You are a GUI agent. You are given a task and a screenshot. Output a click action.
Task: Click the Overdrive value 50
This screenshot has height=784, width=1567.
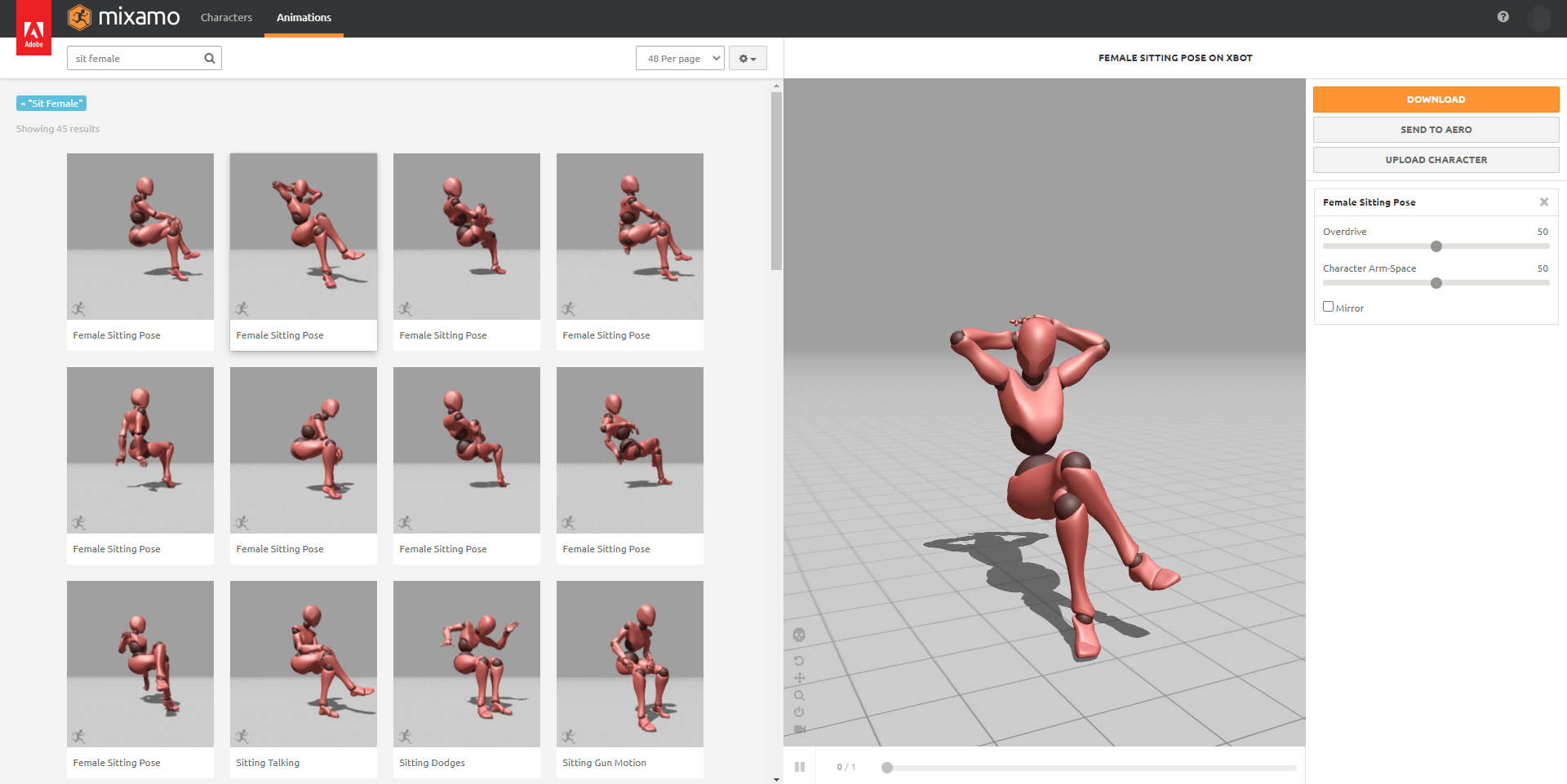pos(1543,232)
